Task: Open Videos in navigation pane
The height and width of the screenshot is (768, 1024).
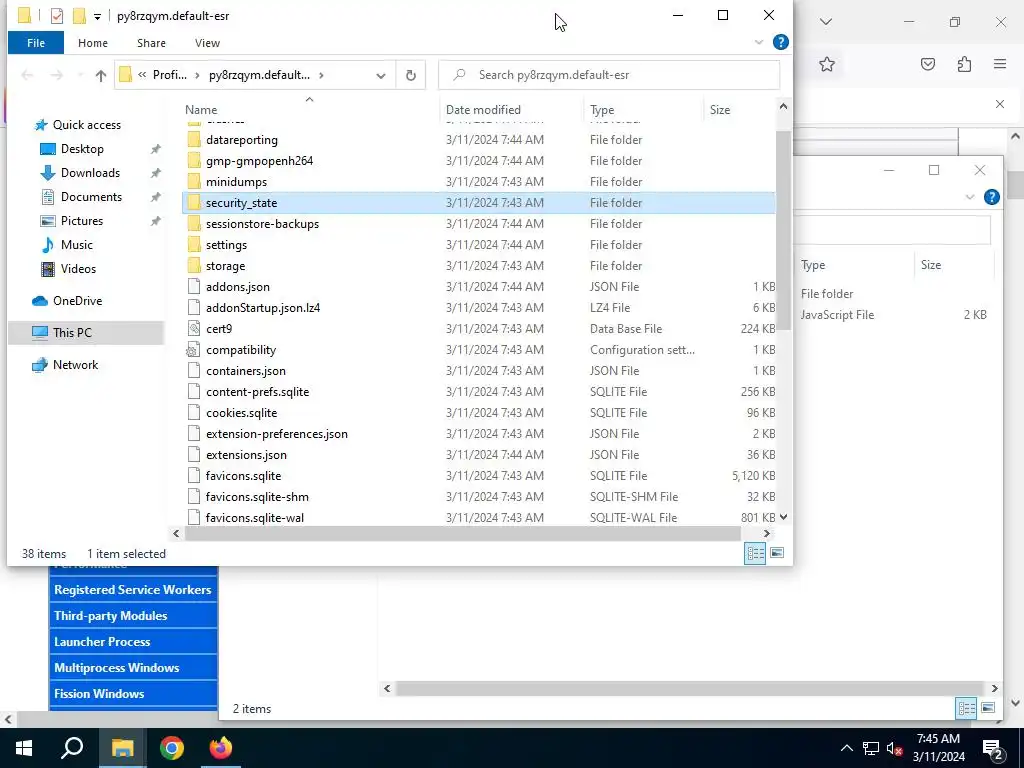Action: click(x=78, y=269)
